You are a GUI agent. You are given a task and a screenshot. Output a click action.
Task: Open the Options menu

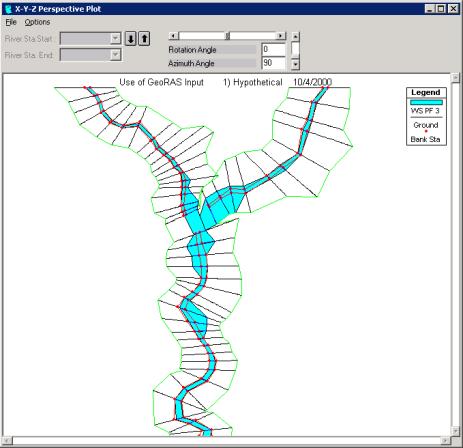(x=37, y=22)
